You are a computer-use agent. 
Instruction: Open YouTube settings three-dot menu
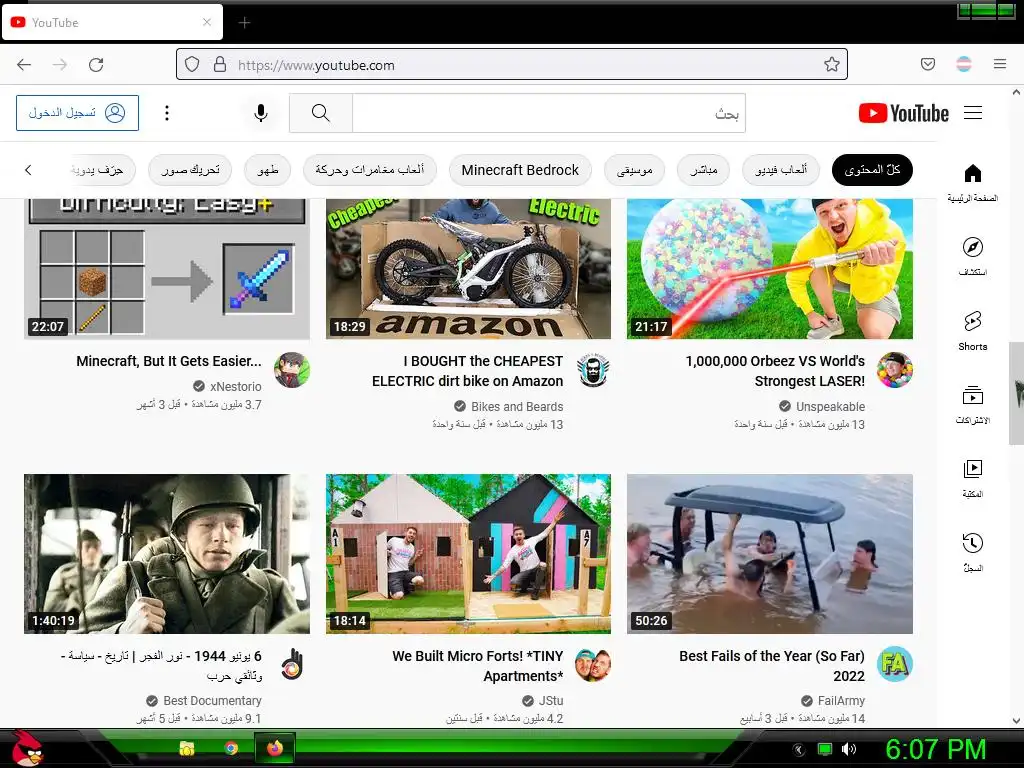coord(167,113)
